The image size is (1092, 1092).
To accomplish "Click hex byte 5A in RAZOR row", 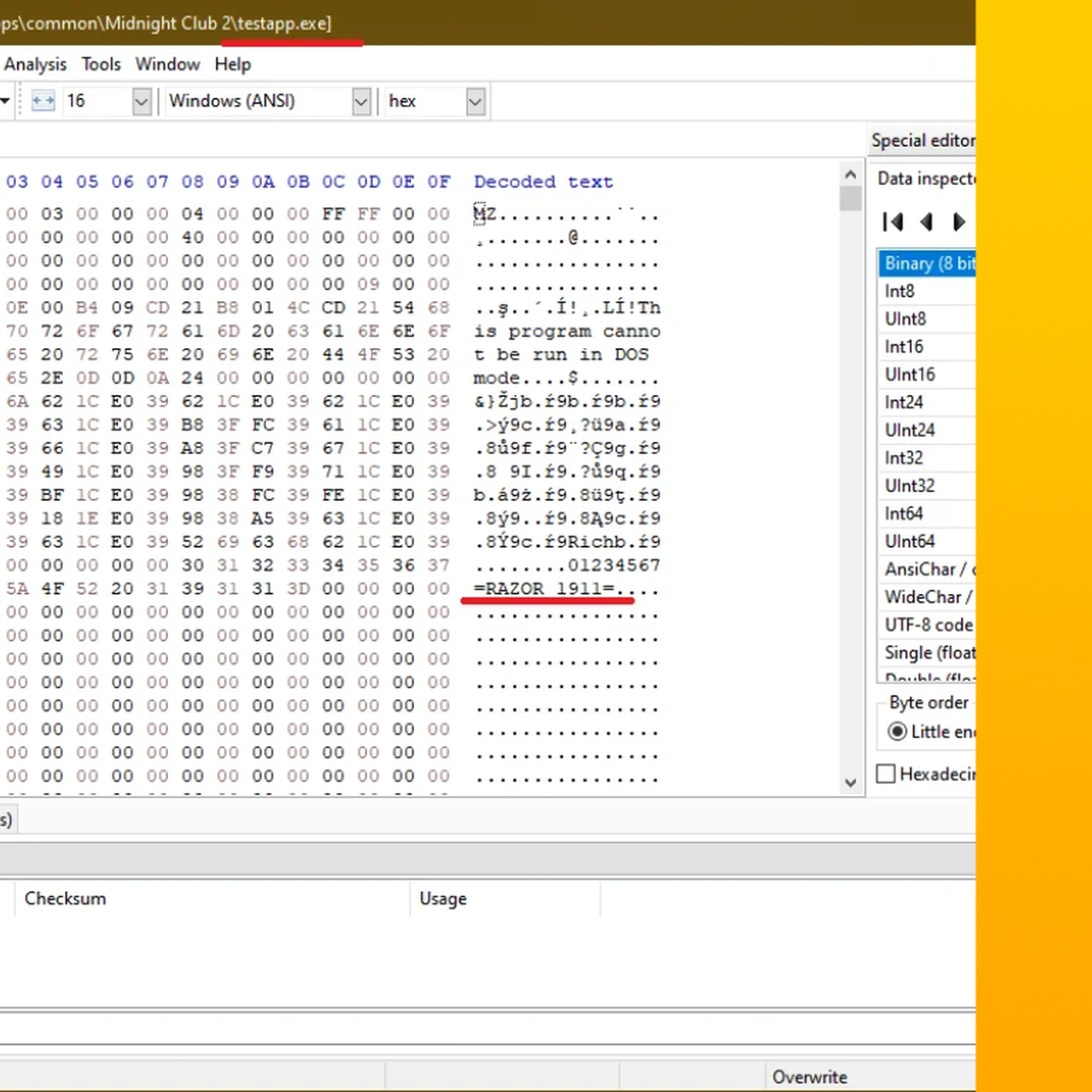I will [17, 589].
